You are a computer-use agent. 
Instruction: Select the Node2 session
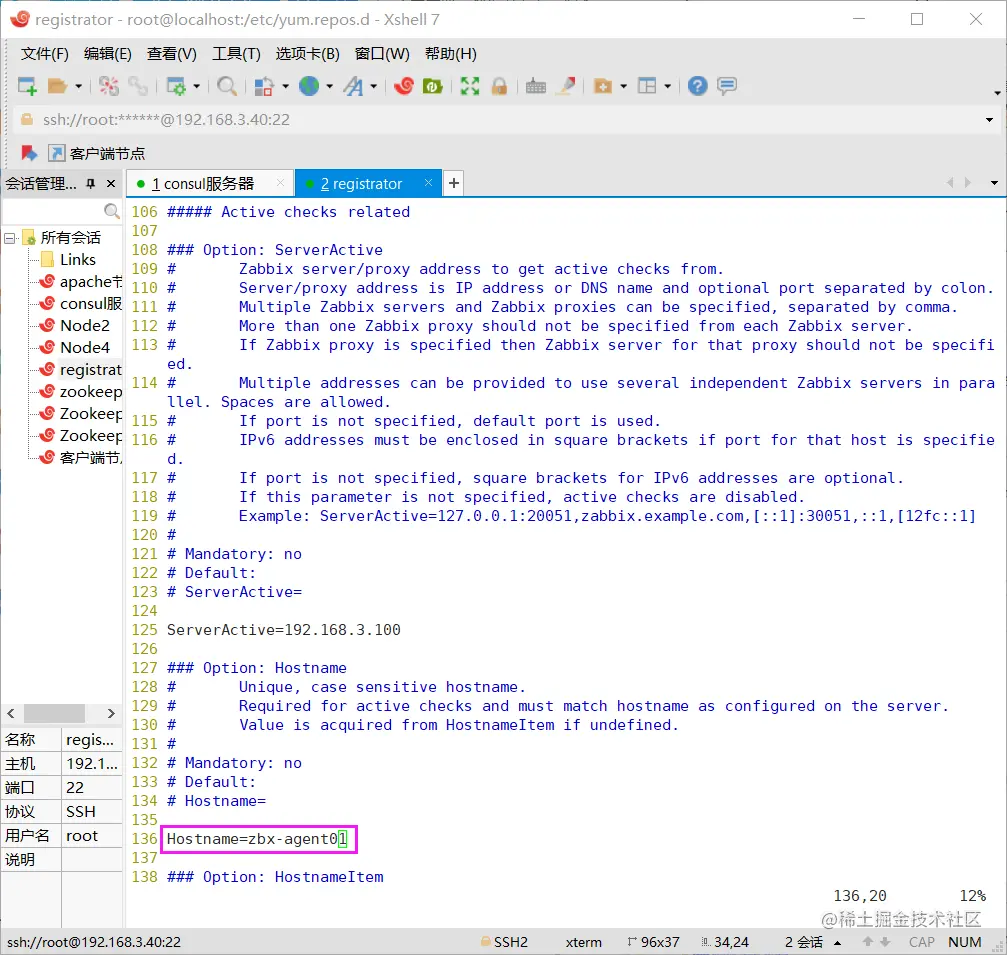point(85,326)
